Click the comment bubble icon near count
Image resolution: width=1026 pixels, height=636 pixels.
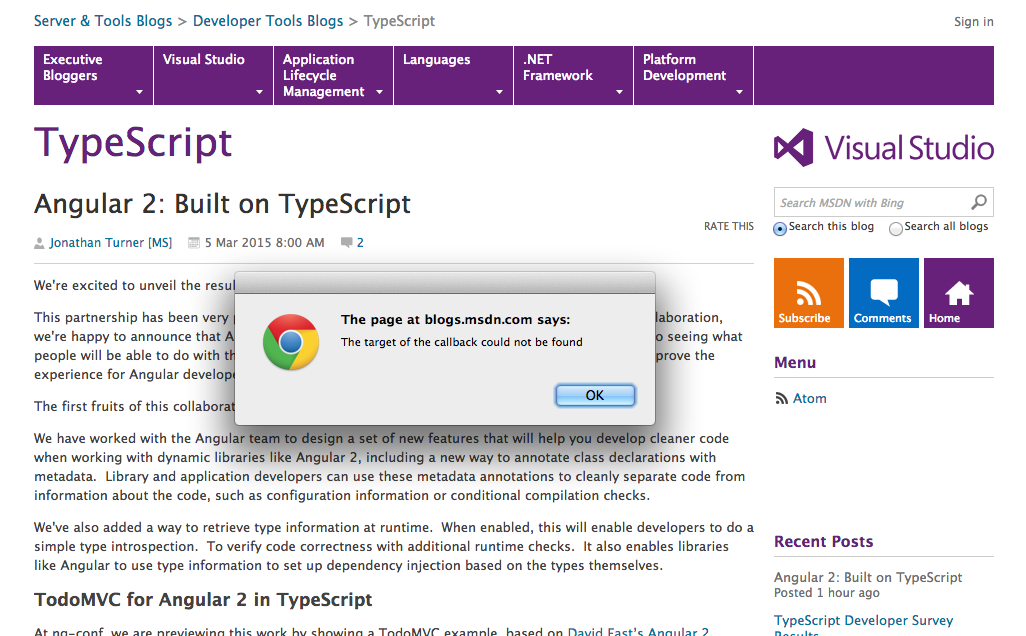[347, 243]
